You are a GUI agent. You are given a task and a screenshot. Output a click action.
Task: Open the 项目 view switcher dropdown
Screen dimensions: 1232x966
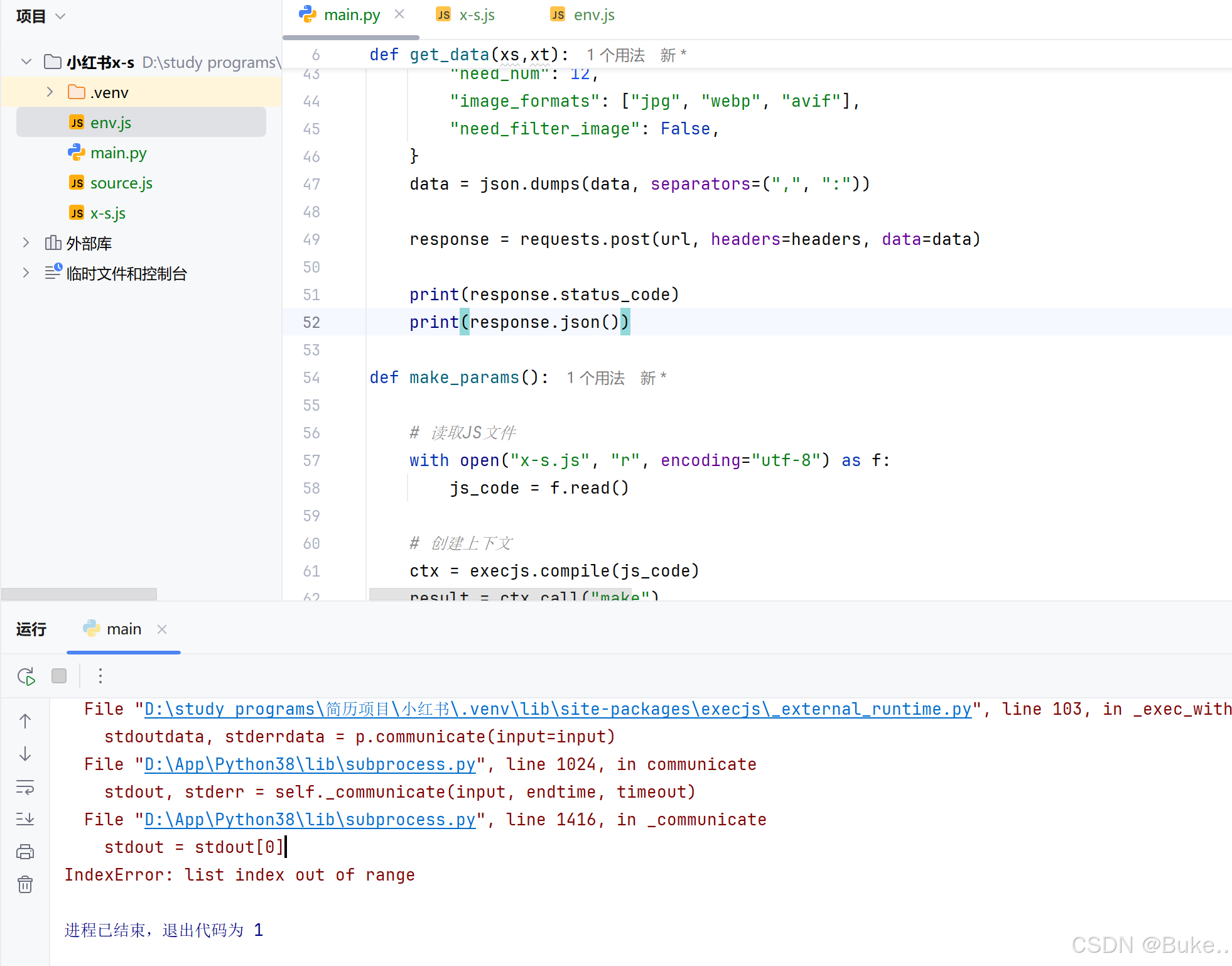(60, 16)
